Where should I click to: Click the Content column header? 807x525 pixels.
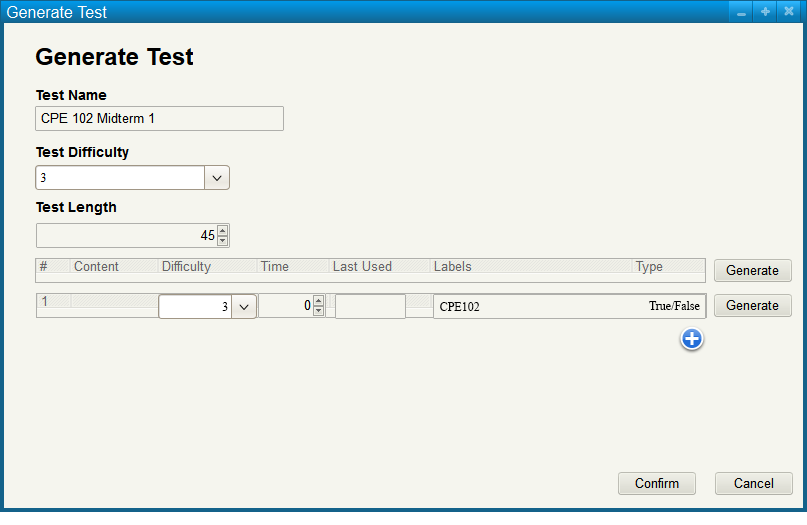point(96,267)
